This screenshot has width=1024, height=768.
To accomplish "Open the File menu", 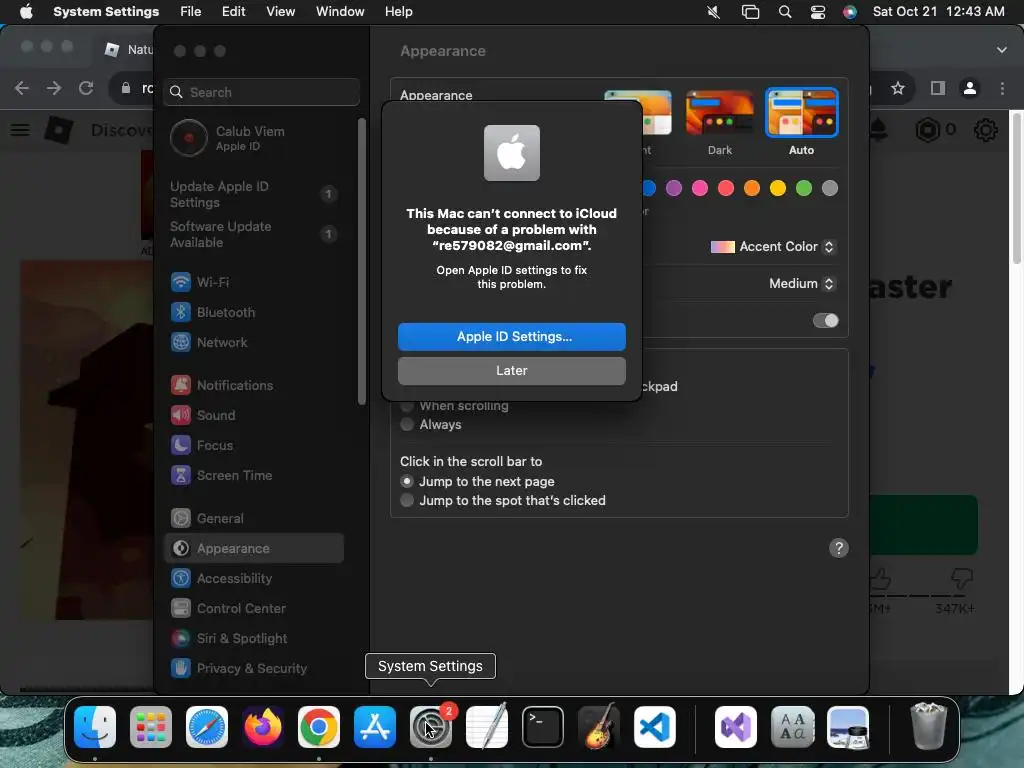I will click(x=190, y=12).
